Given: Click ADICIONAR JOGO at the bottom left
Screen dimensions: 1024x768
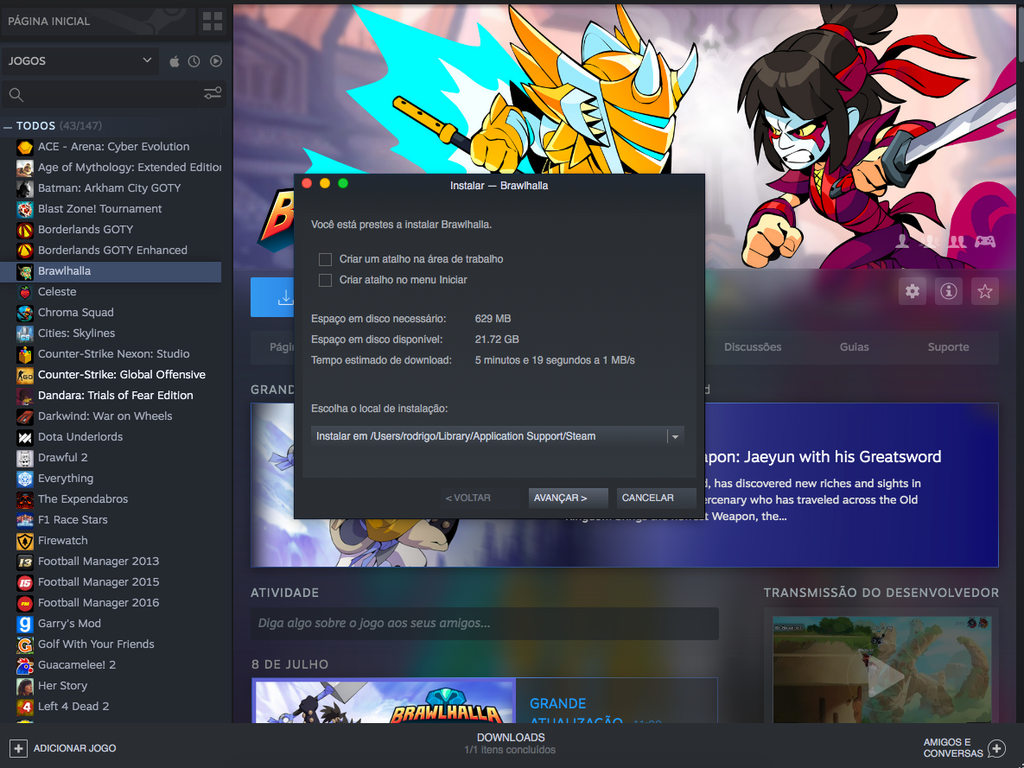Looking at the screenshot, I should coord(63,748).
